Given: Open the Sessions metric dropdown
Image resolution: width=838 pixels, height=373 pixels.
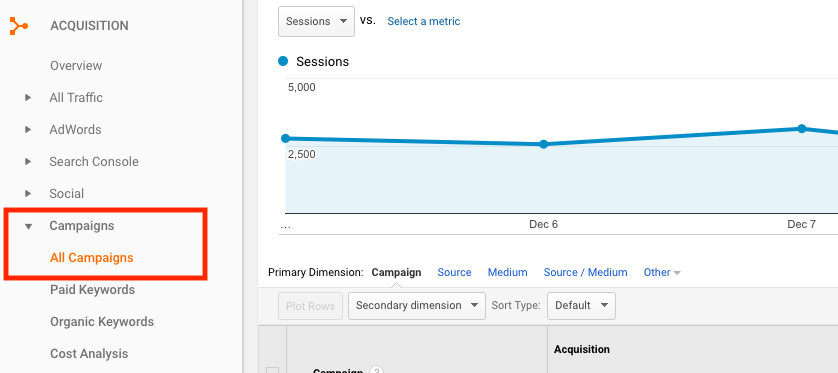Looking at the screenshot, I should (316, 21).
